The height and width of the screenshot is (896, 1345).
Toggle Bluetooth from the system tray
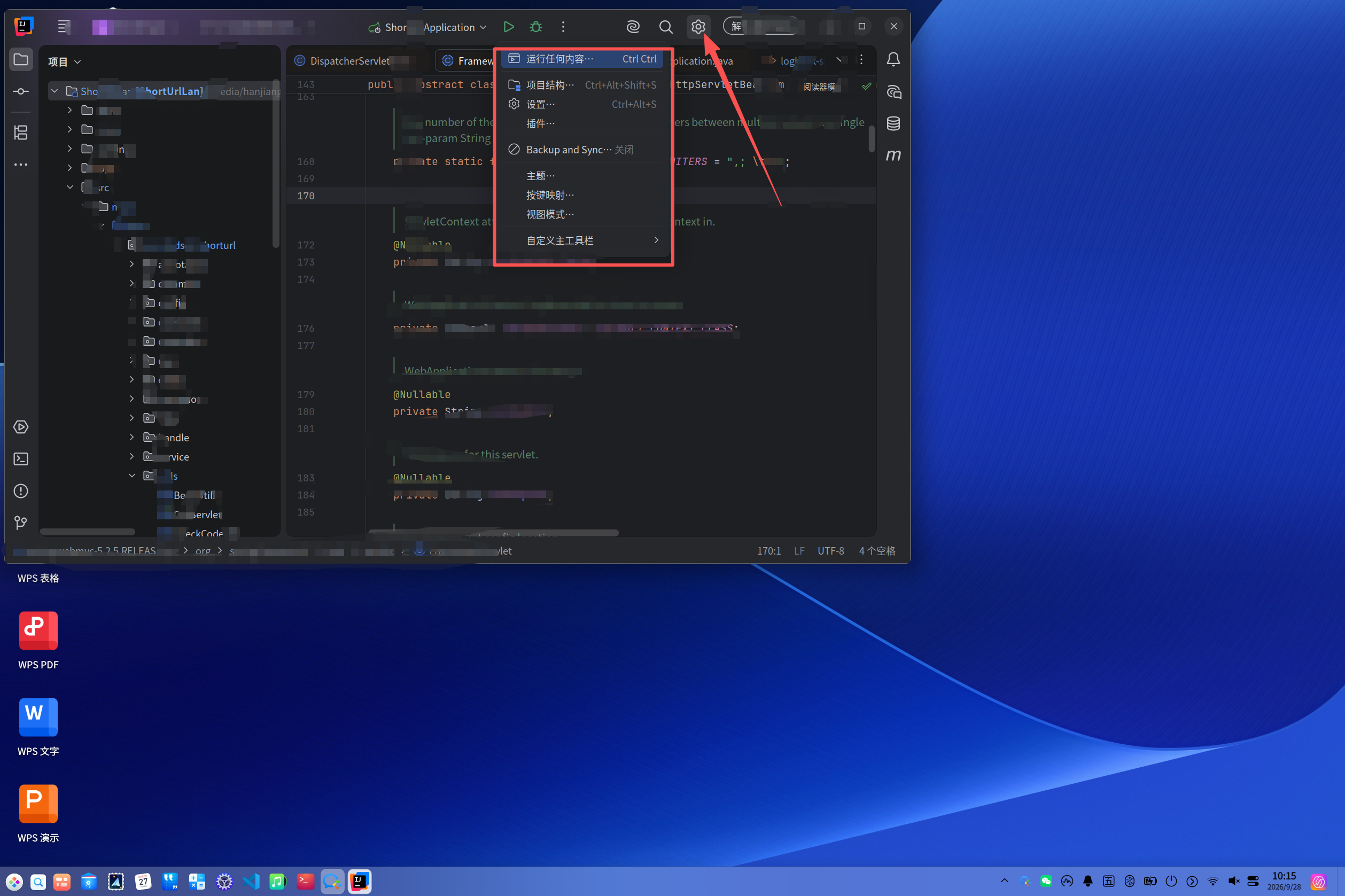pos(1130,881)
